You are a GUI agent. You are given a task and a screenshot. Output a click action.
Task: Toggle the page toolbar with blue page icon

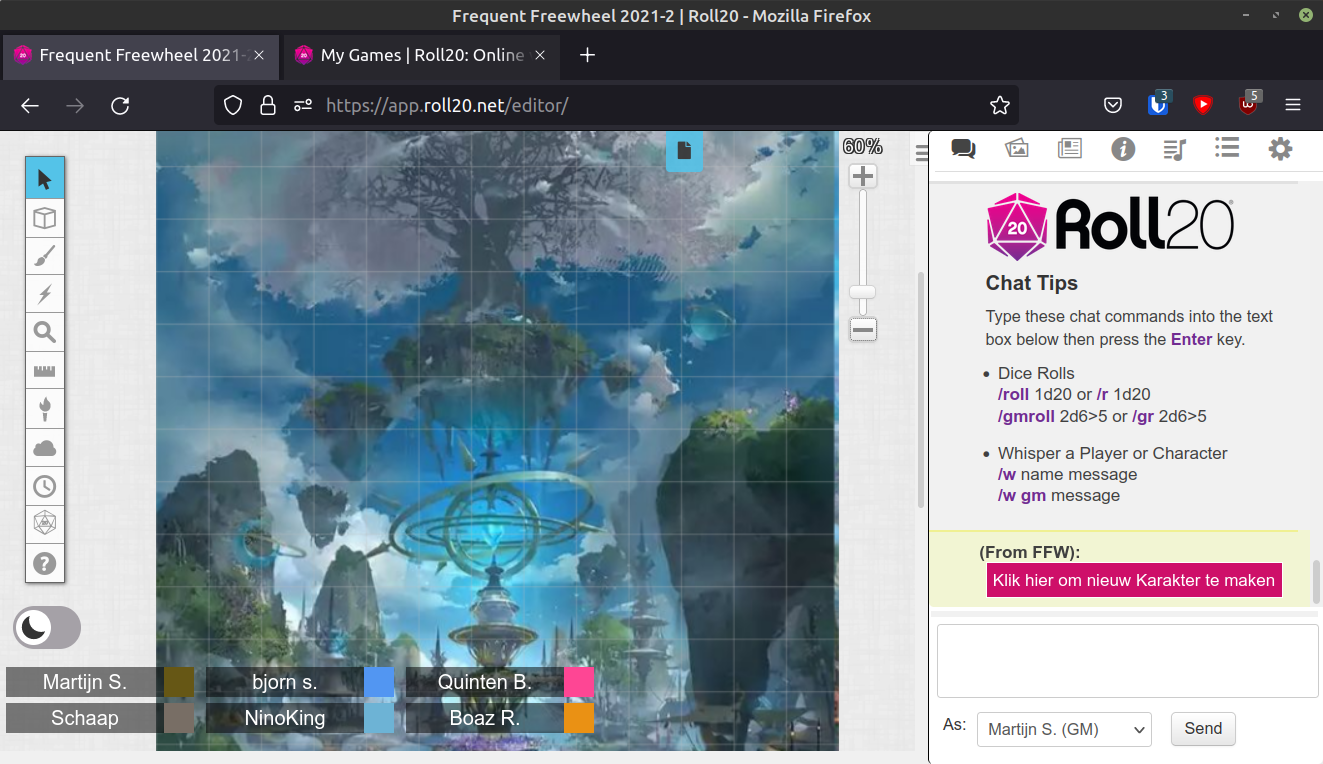(x=684, y=152)
